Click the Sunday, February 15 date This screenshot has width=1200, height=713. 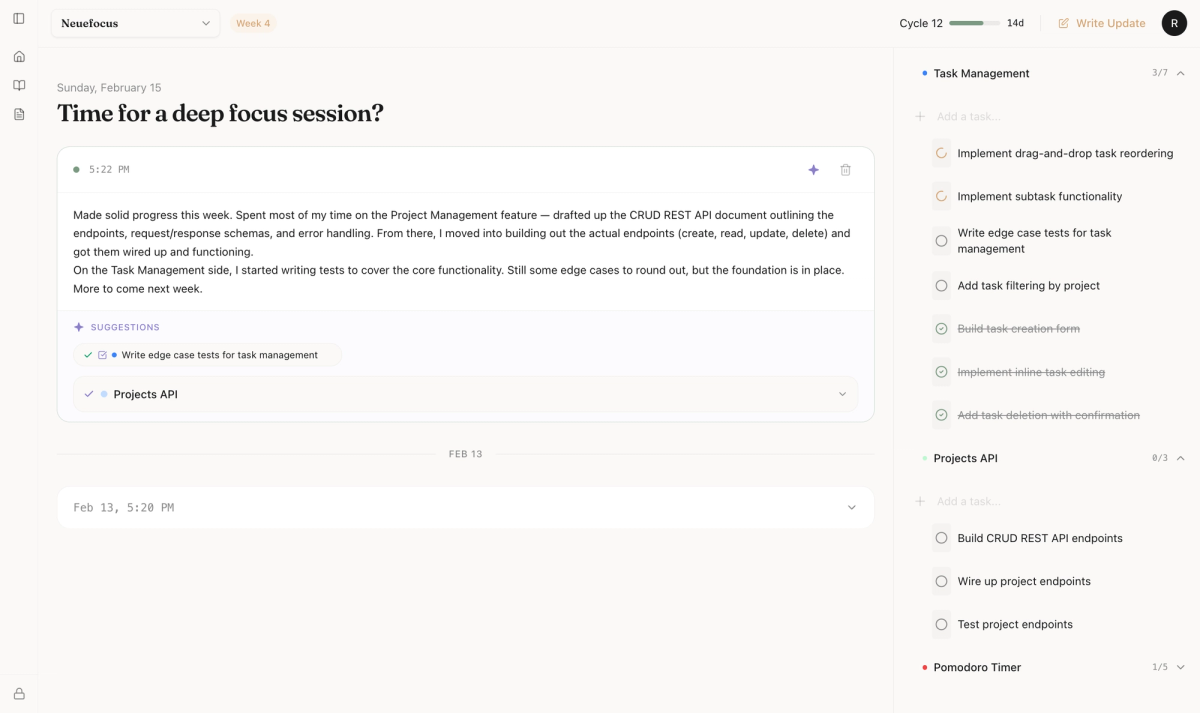point(109,88)
